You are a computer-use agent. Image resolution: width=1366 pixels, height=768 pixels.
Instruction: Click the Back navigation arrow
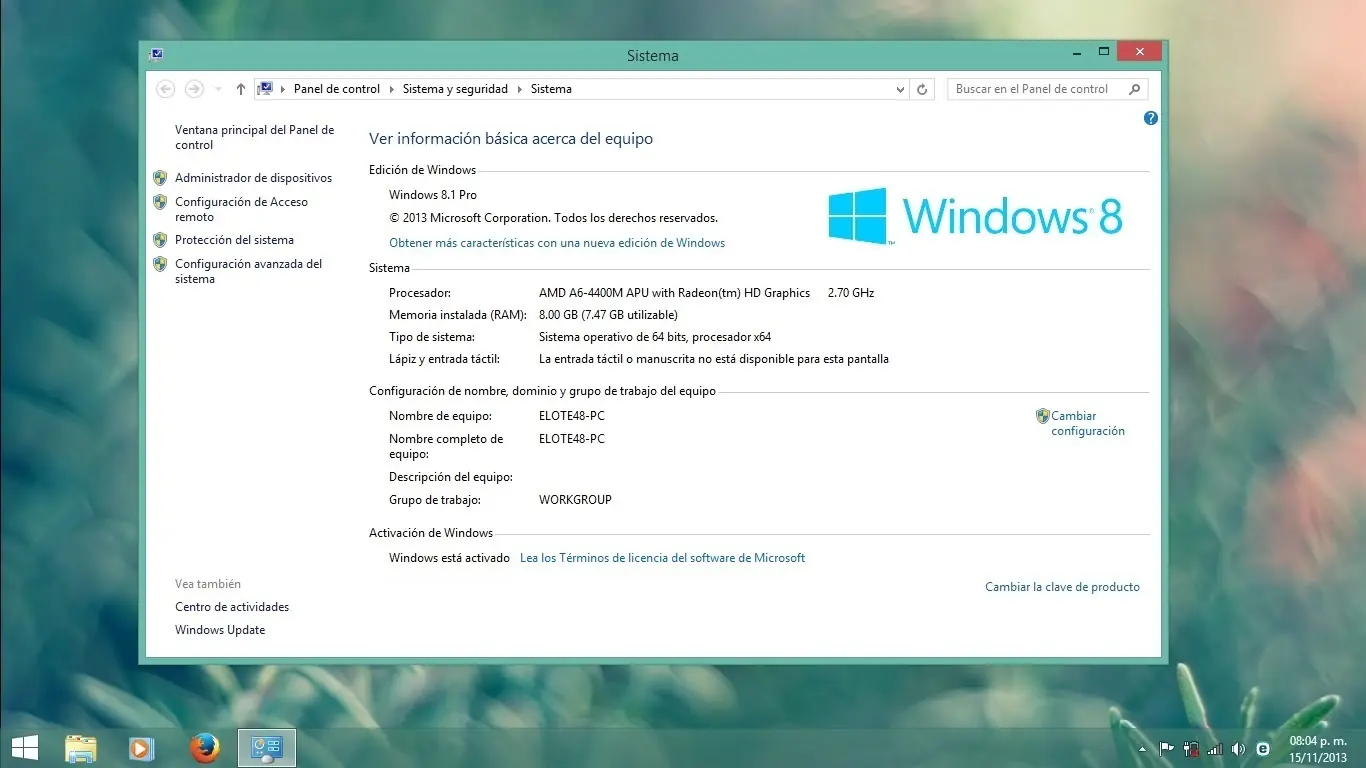point(166,89)
